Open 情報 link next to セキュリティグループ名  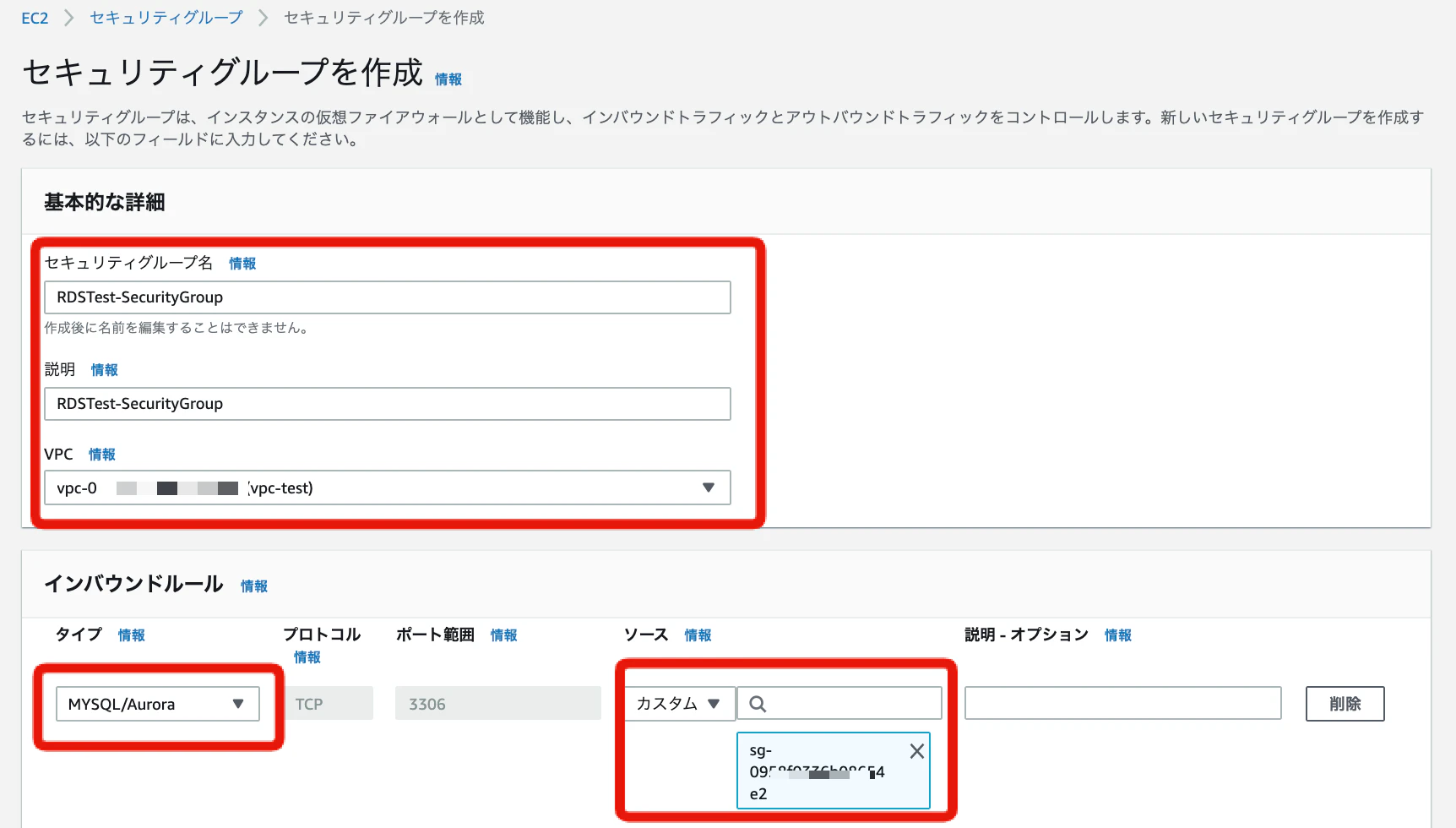(x=242, y=264)
